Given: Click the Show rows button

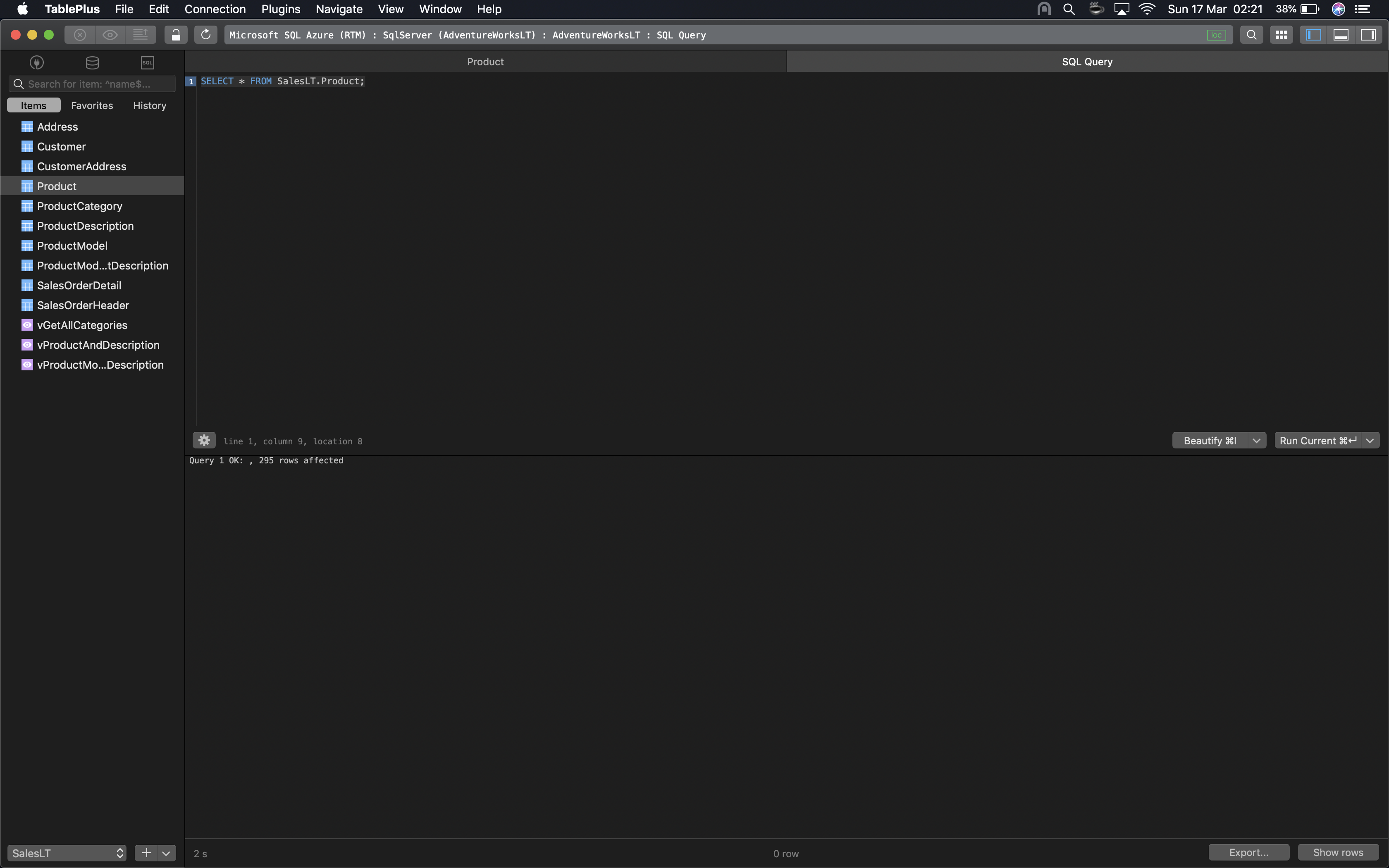Looking at the screenshot, I should [x=1338, y=852].
